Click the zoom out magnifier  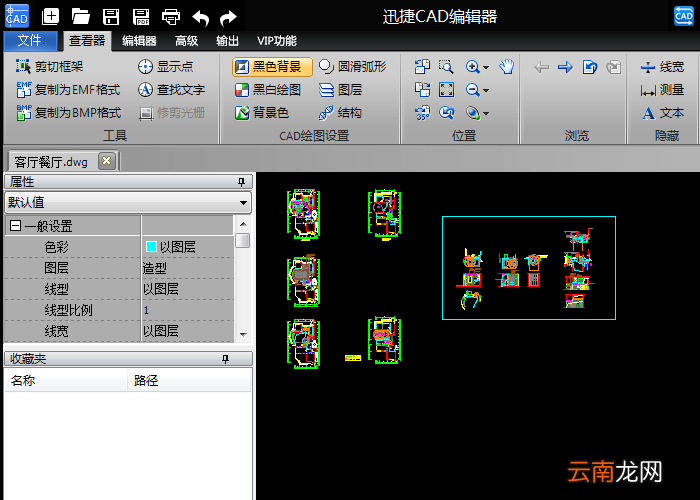[x=472, y=90]
